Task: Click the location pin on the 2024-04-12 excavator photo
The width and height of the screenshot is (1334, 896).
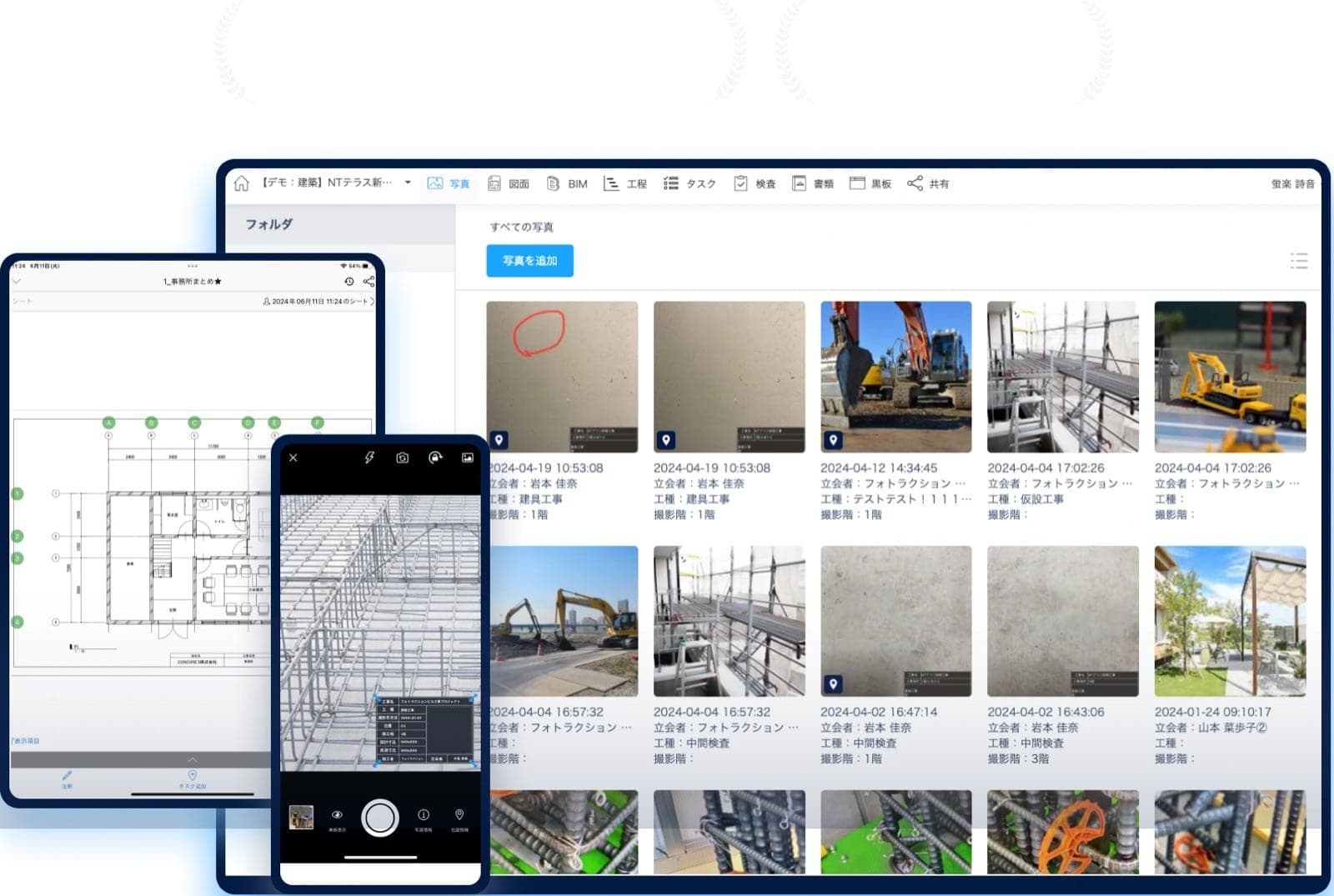Action: [833, 440]
